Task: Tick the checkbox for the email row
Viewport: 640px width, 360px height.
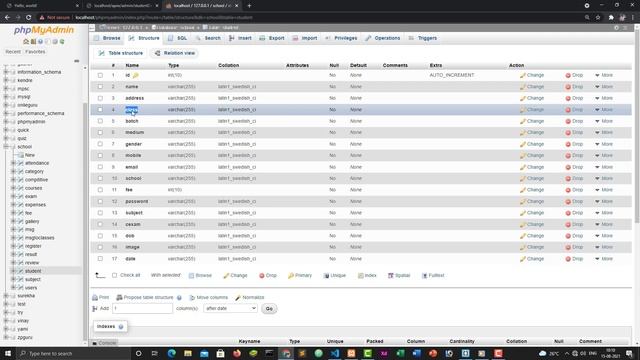Action: click(x=100, y=167)
